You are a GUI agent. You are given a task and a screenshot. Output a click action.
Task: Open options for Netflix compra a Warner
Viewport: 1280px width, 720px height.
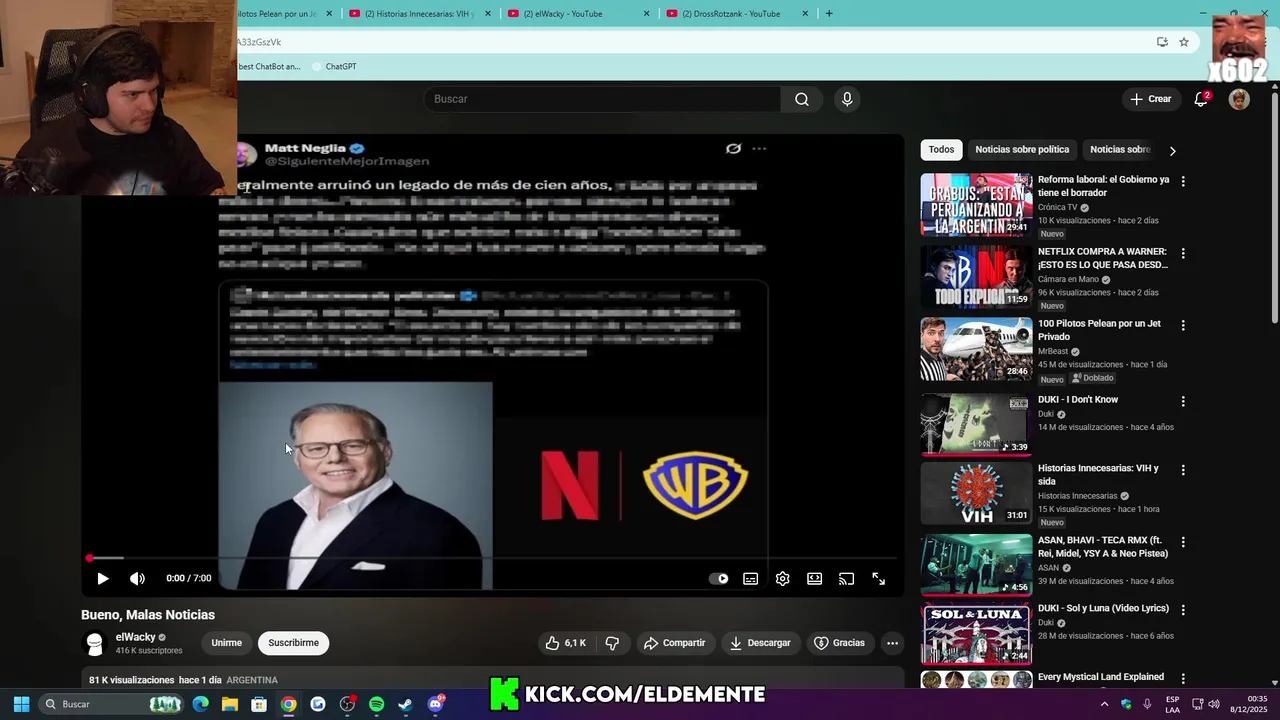(1183, 254)
